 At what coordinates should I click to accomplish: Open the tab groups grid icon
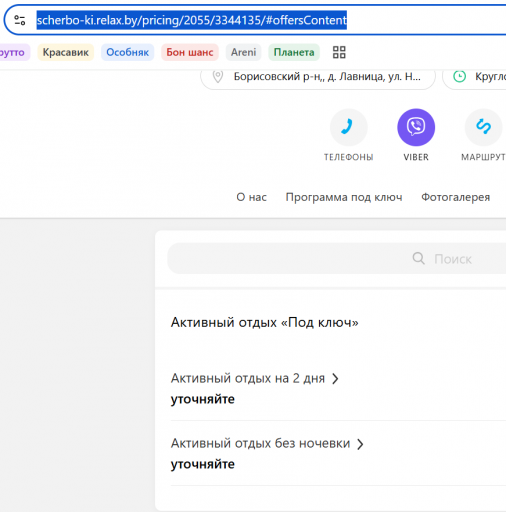[x=339, y=52]
